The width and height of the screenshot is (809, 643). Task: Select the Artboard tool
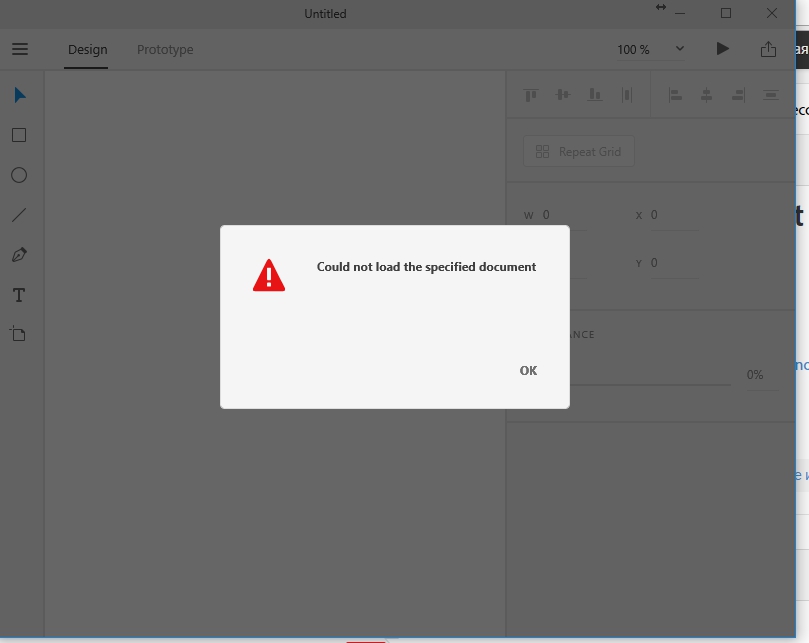tap(19, 335)
